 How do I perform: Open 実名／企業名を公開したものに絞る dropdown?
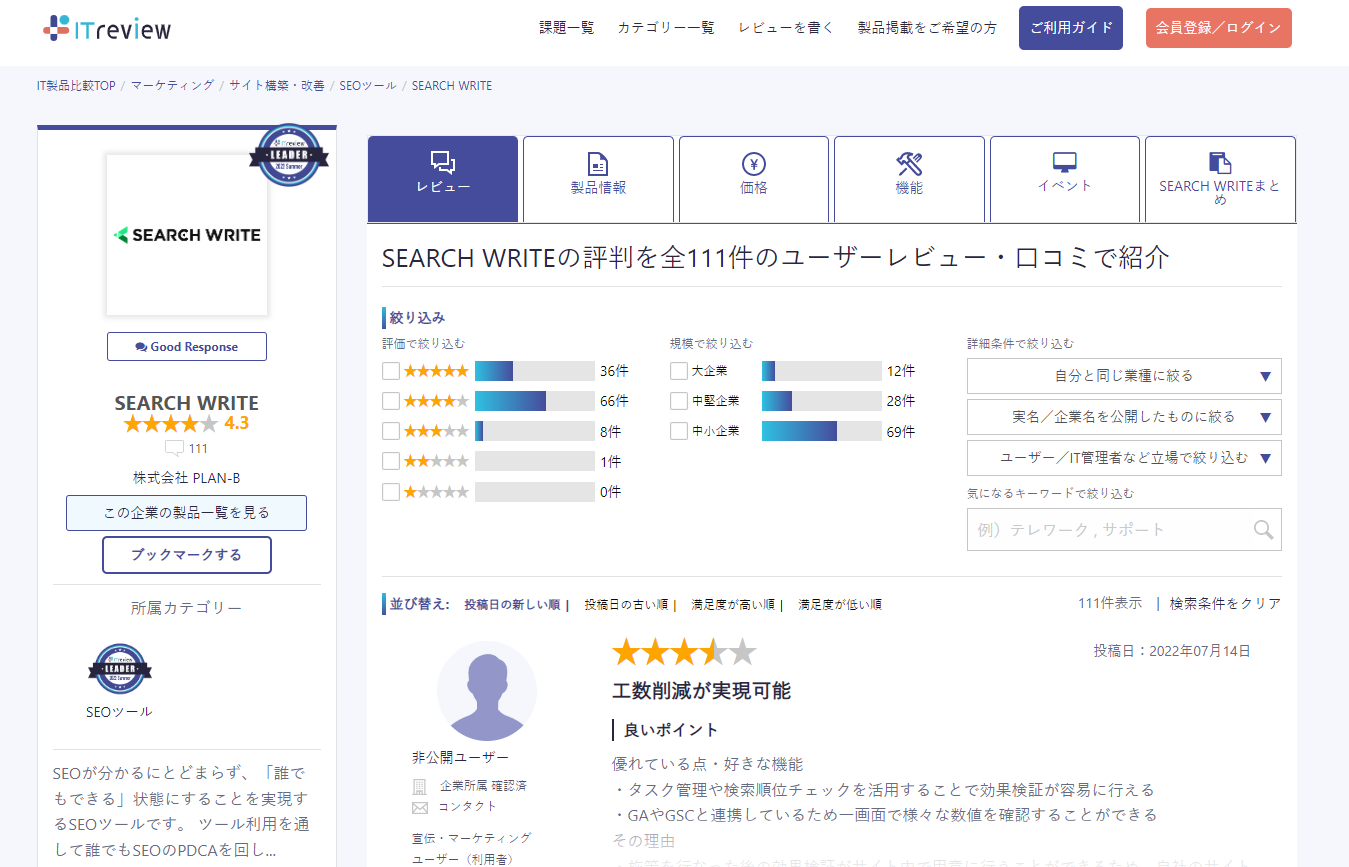[1124, 417]
